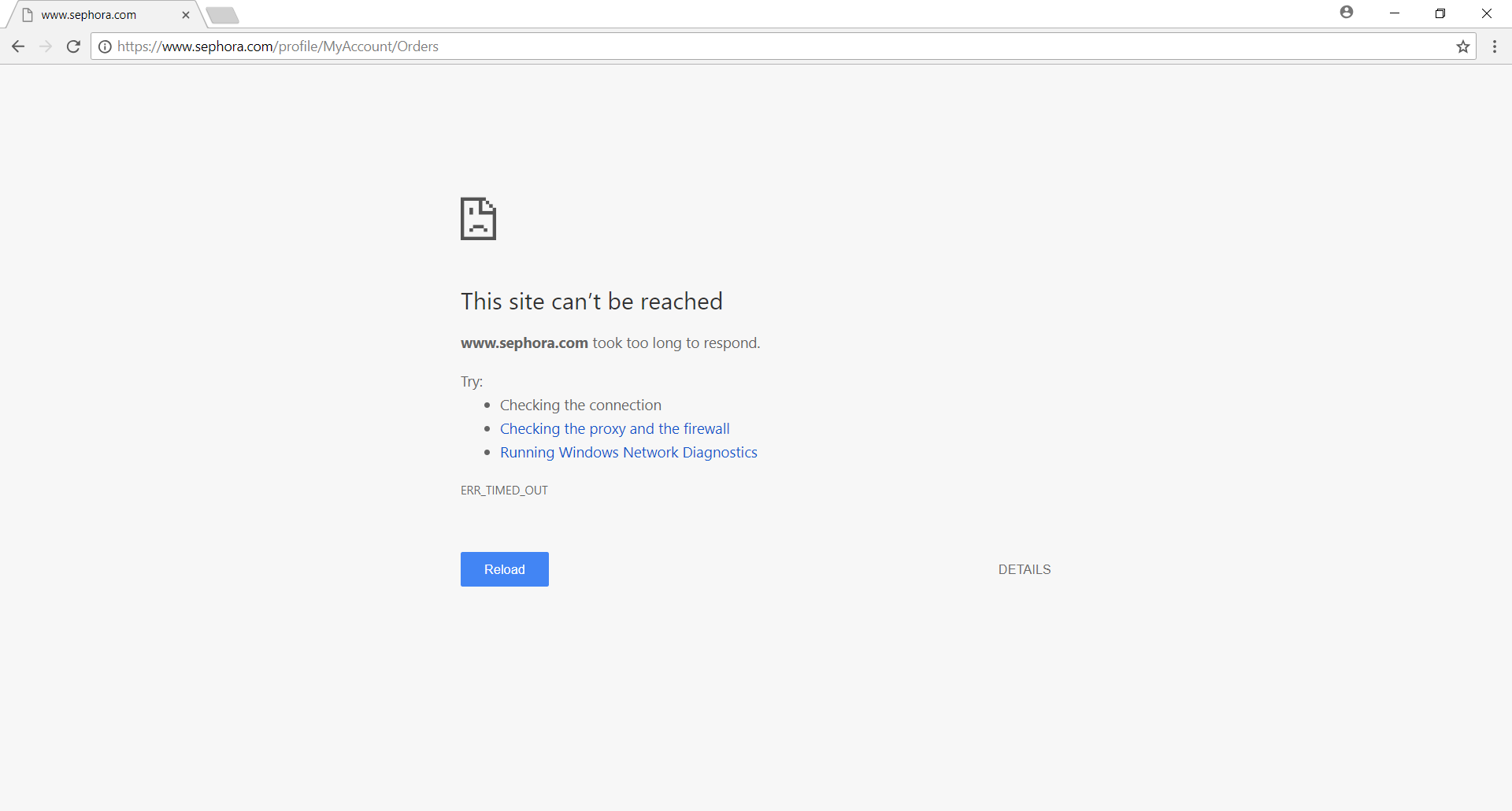Viewport: 1512px width, 811px height.
Task: Select the www.sephora.com tab
Action: pyautogui.click(x=106, y=15)
